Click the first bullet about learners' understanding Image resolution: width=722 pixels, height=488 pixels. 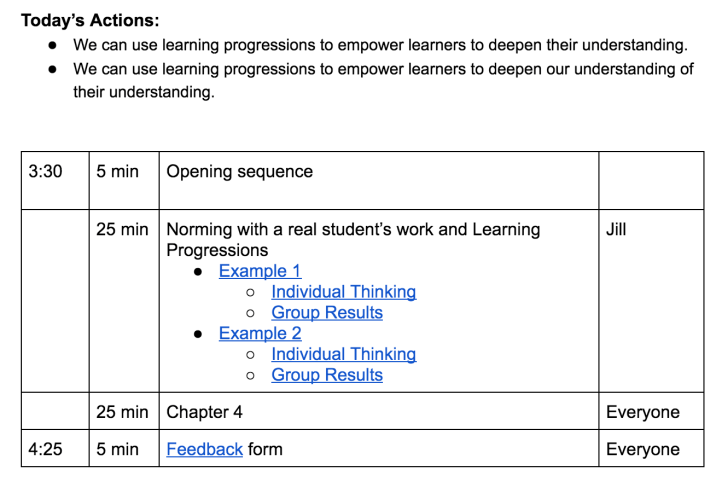click(380, 45)
